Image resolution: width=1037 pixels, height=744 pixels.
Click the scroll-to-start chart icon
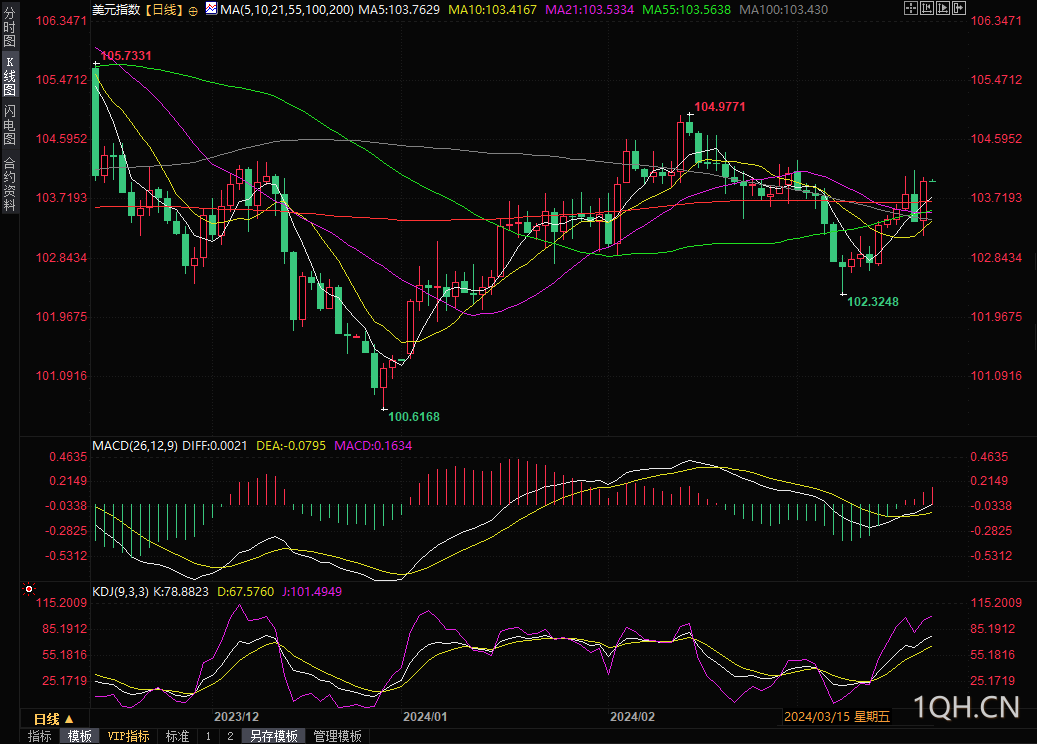click(x=927, y=8)
